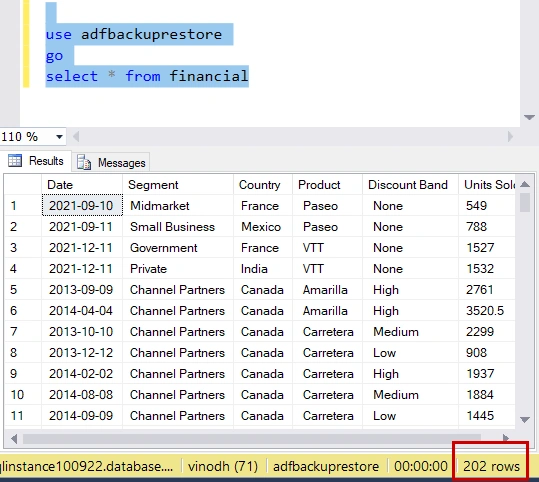This screenshot has width=539, height=482.
Task: Click the Country column header
Action: [263, 185]
